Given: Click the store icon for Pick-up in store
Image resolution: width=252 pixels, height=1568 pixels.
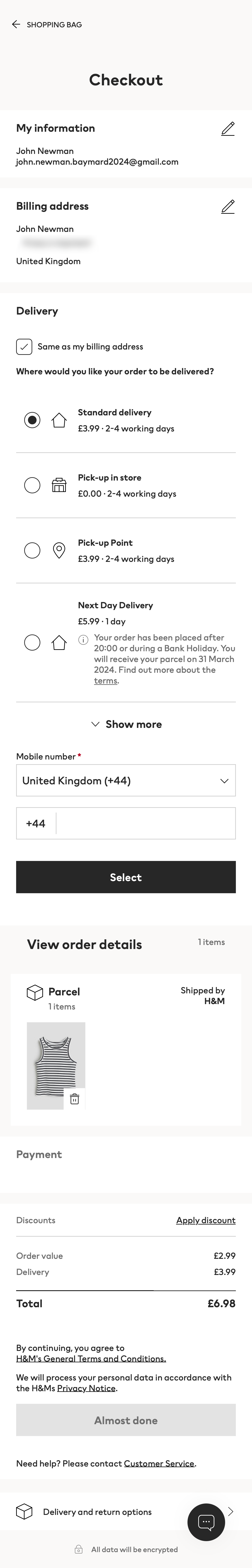Looking at the screenshot, I should point(58,485).
